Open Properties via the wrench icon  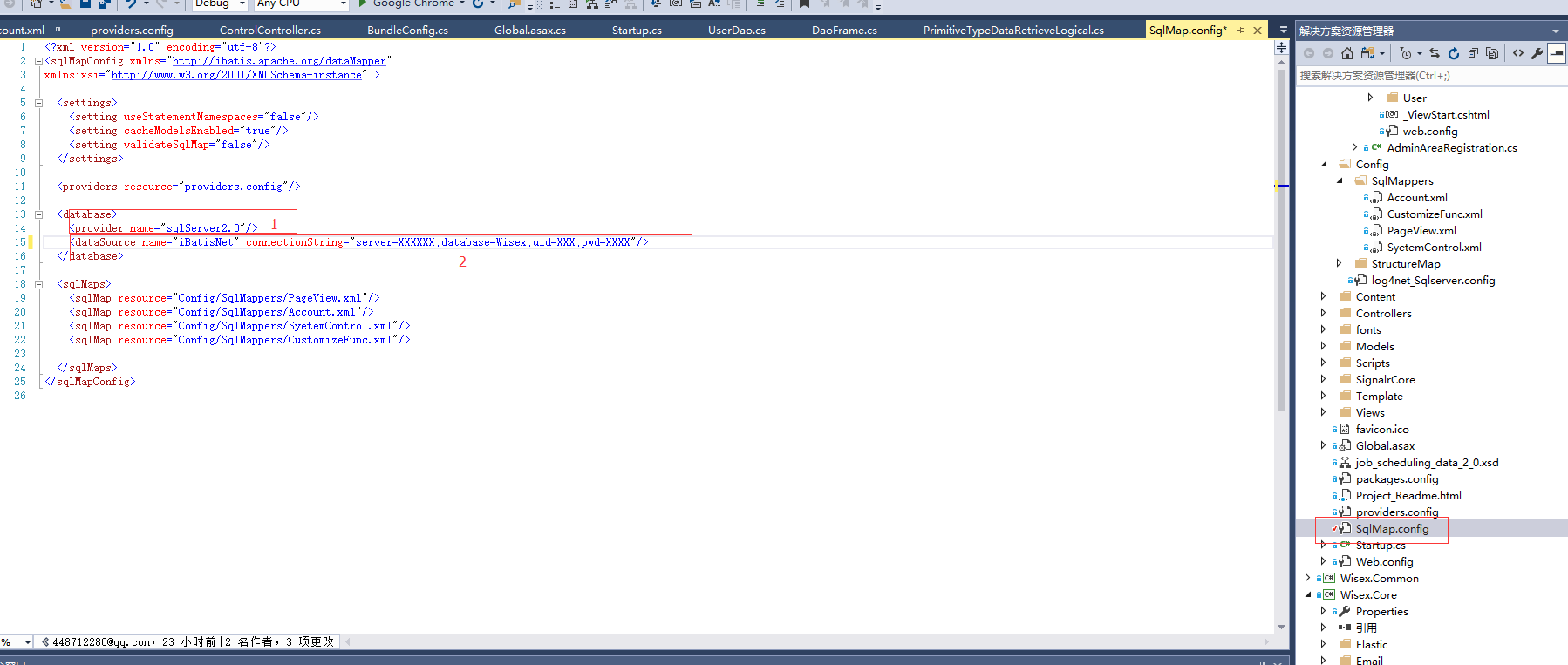[x=1537, y=53]
